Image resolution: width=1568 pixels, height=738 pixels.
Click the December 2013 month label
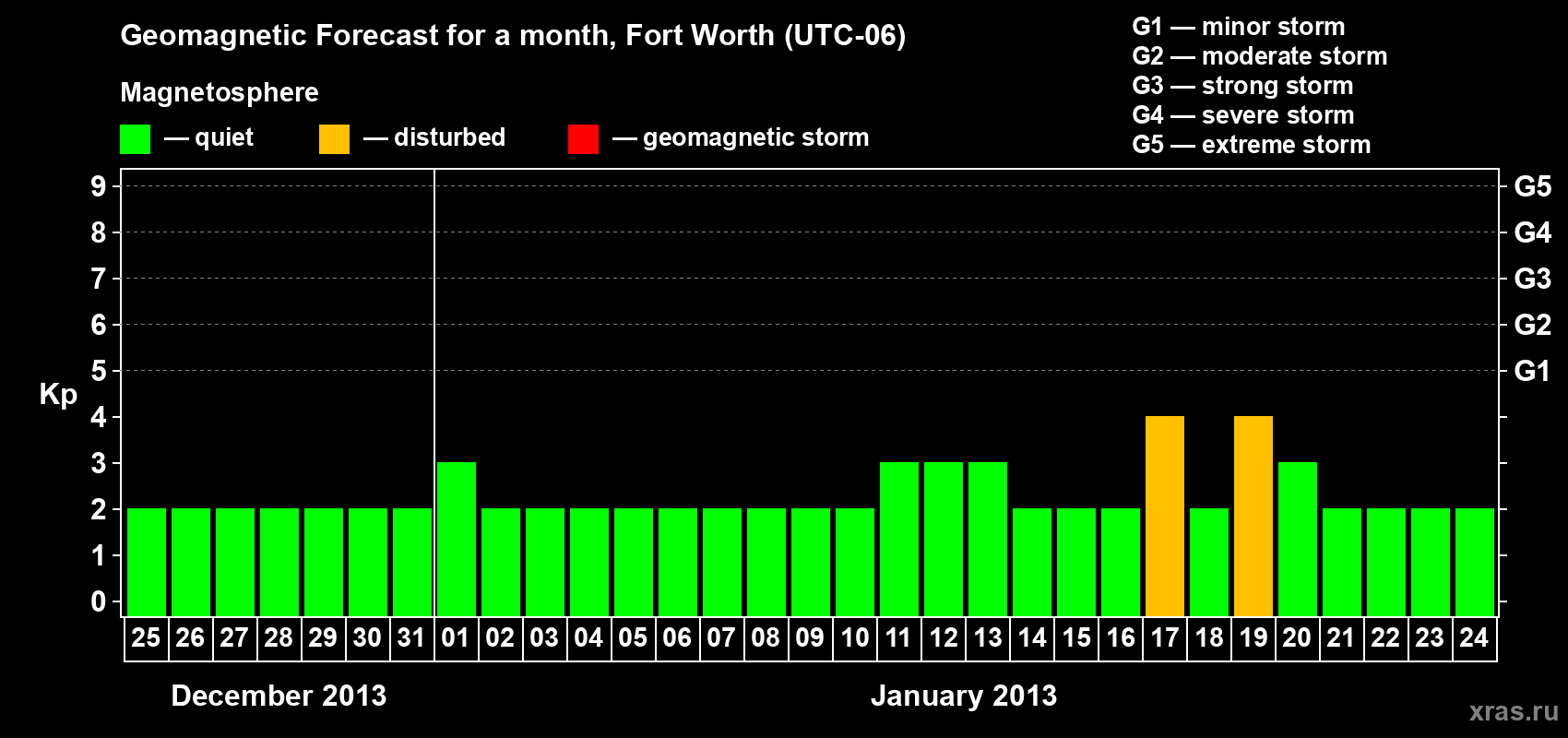pyautogui.click(x=279, y=696)
